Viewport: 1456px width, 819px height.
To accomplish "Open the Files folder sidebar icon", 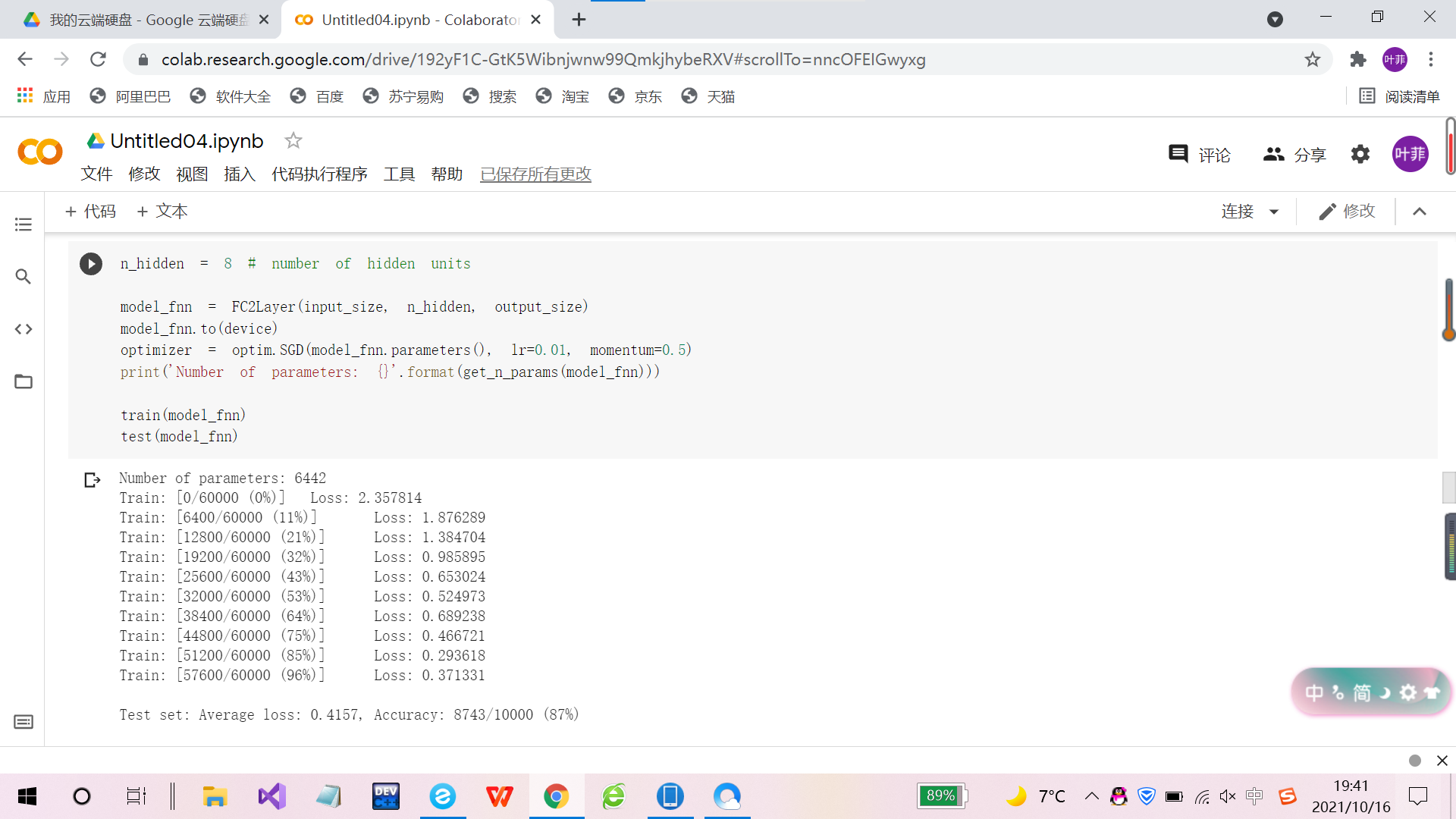I will point(24,381).
